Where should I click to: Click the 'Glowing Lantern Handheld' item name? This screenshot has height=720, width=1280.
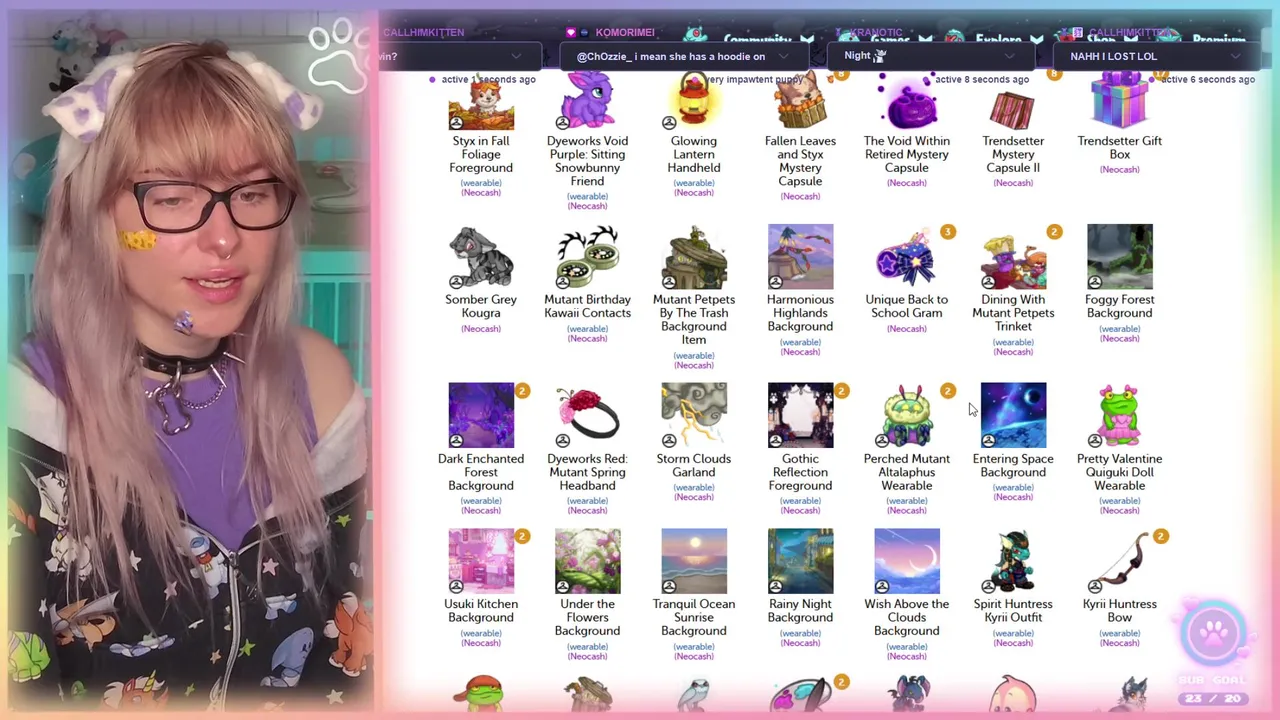pyautogui.click(x=694, y=154)
